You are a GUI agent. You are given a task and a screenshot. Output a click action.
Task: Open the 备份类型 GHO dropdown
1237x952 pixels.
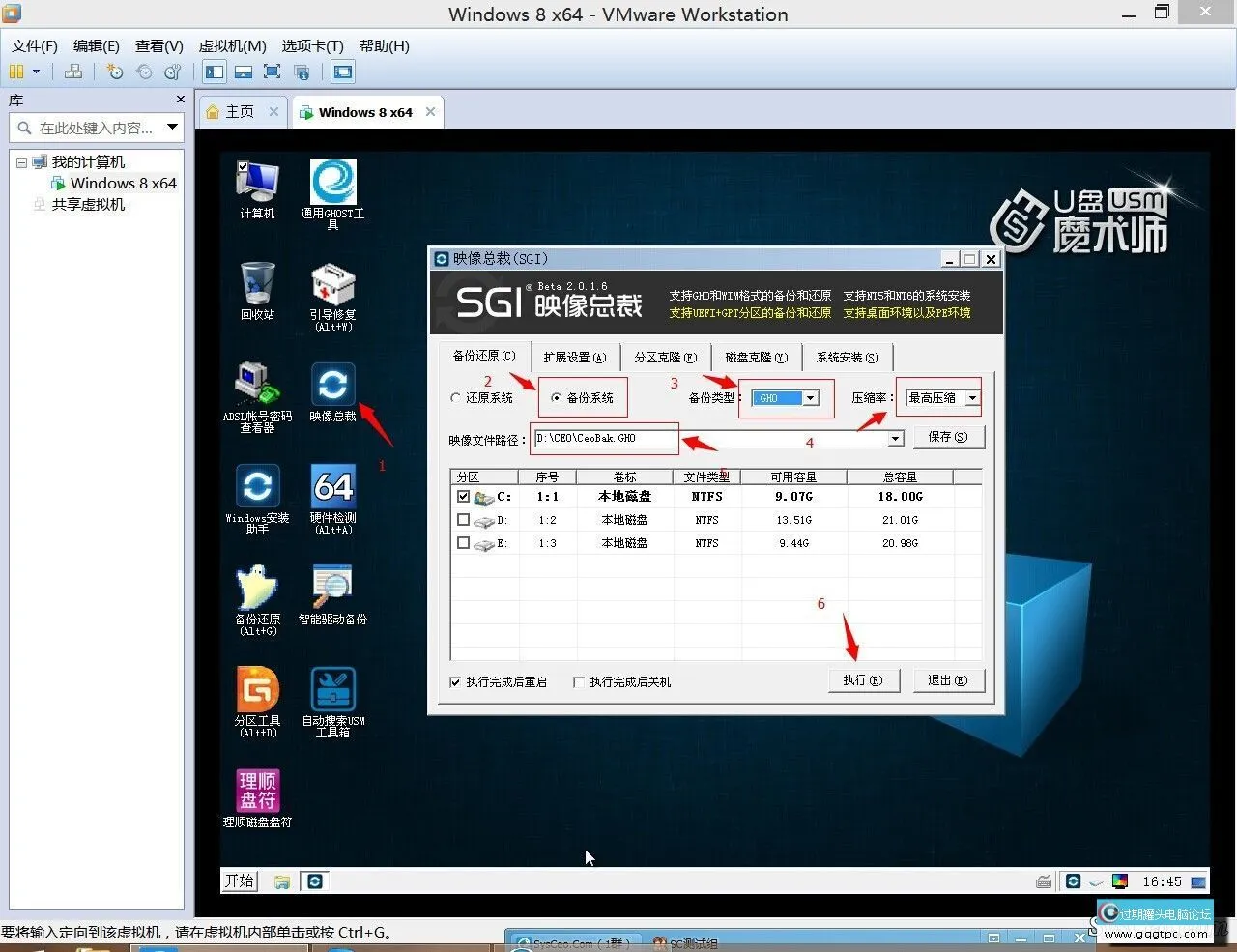click(x=811, y=398)
